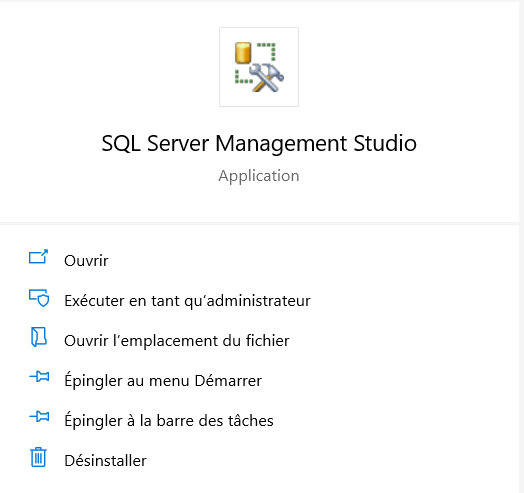The width and height of the screenshot is (524, 493).
Task: Click the folder icon for file location
Action: click(x=39, y=337)
